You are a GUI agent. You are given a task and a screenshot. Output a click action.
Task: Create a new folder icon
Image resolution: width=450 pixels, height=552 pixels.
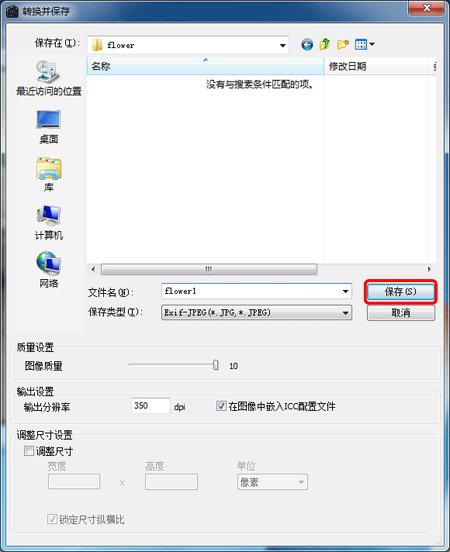click(x=343, y=44)
